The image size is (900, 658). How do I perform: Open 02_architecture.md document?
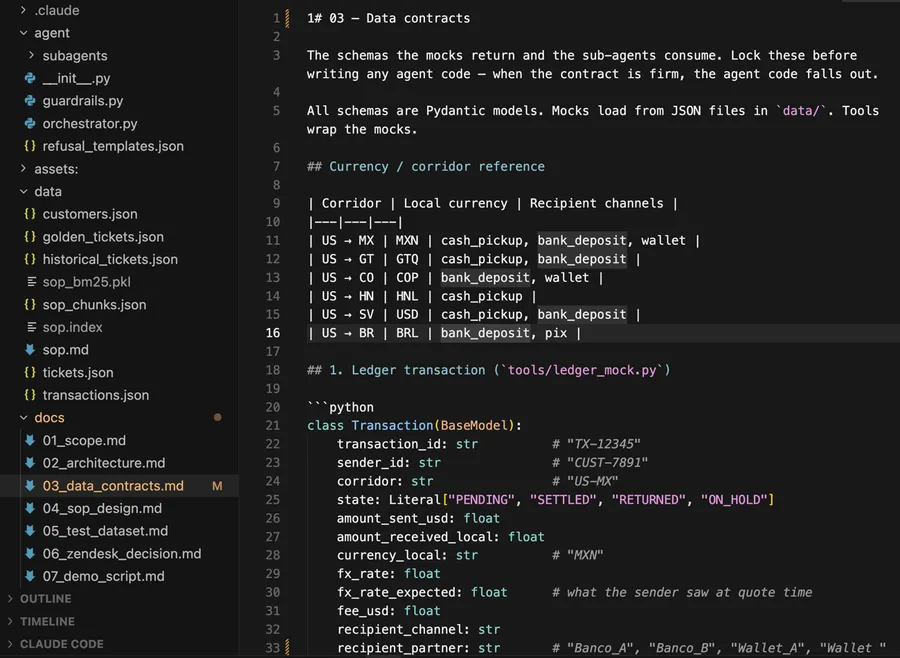point(104,463)
